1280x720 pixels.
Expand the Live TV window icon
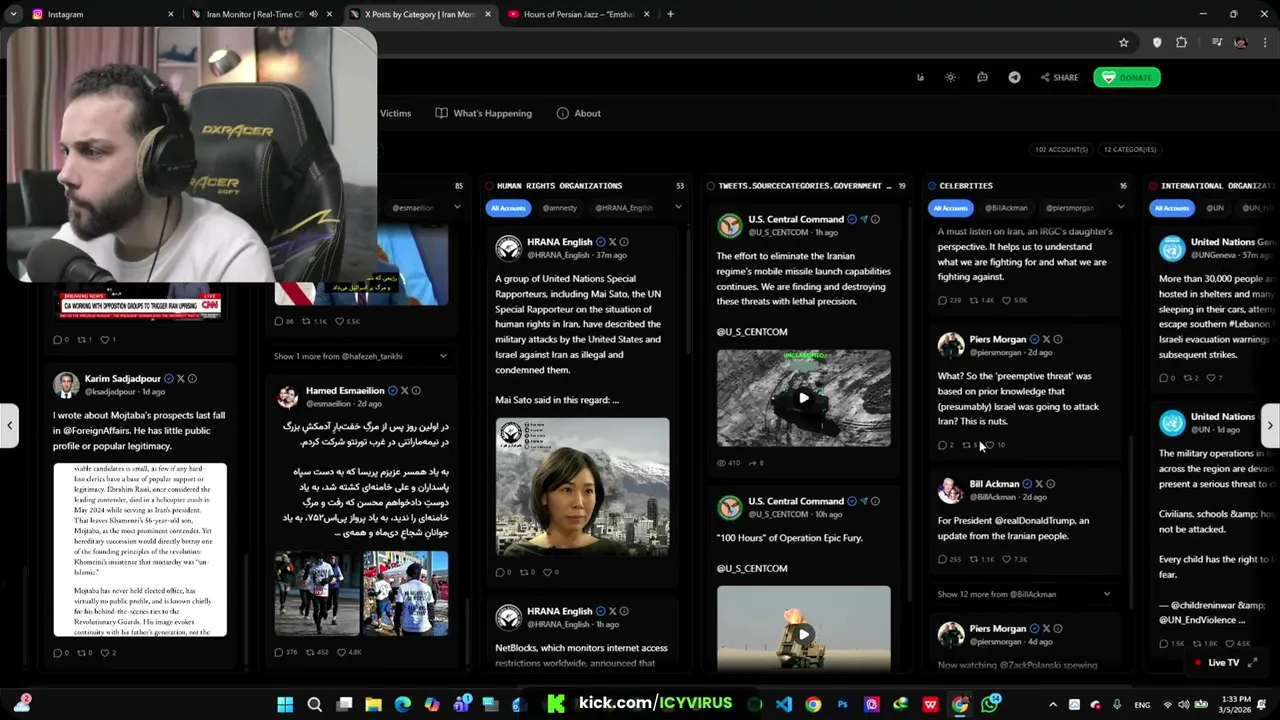[x=1252, y=662]
